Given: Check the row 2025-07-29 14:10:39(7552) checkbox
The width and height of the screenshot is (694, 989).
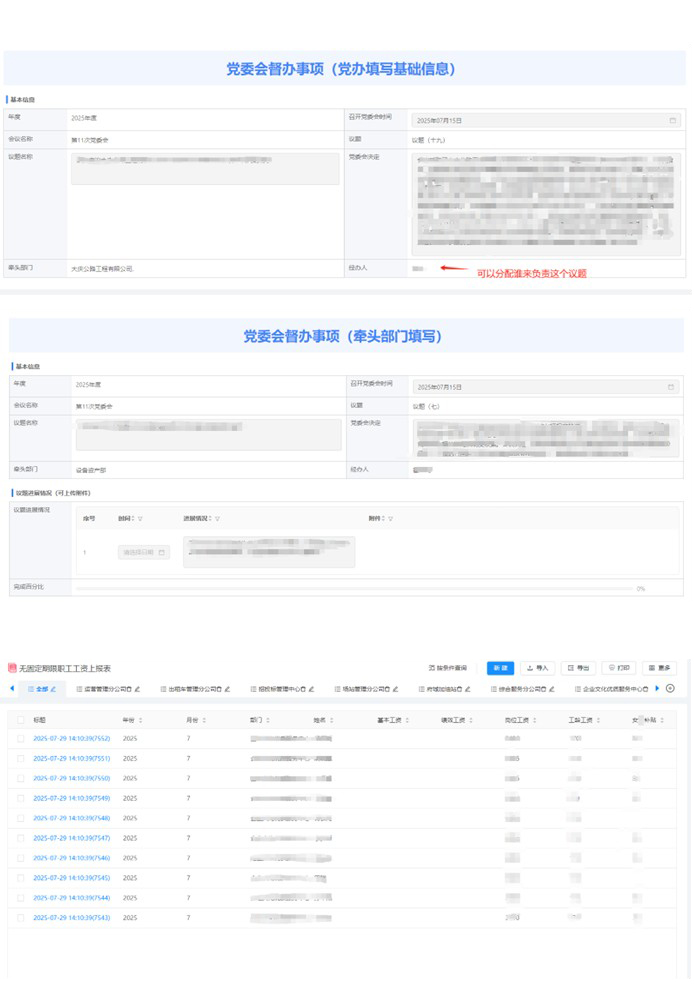Looking at the screenshot, I should click(x=21, y=738).
